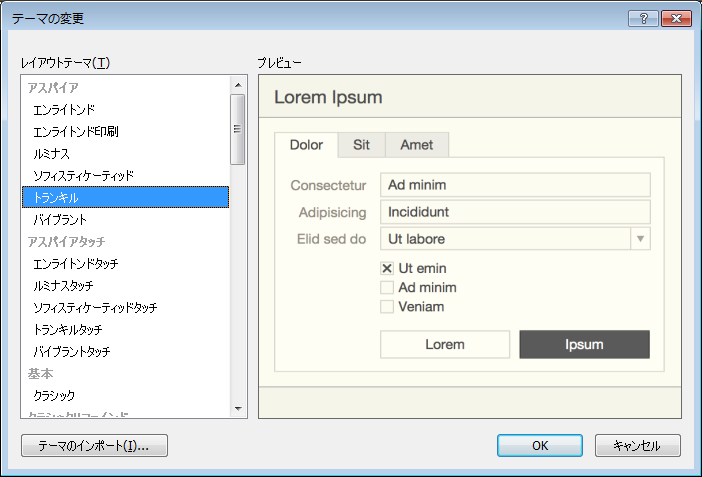Switch to the Amet tab
Image resolution: width=702 pixels, height=477 pixels.
click(417, 145)
